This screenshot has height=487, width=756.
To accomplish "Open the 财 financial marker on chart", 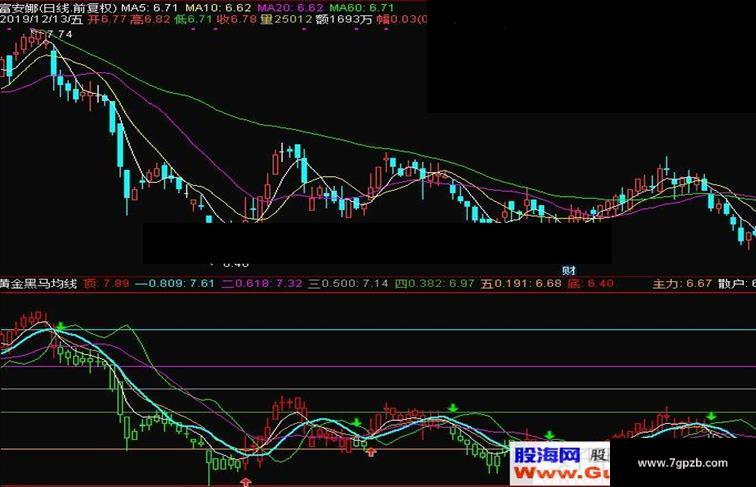I will point(569,270).
